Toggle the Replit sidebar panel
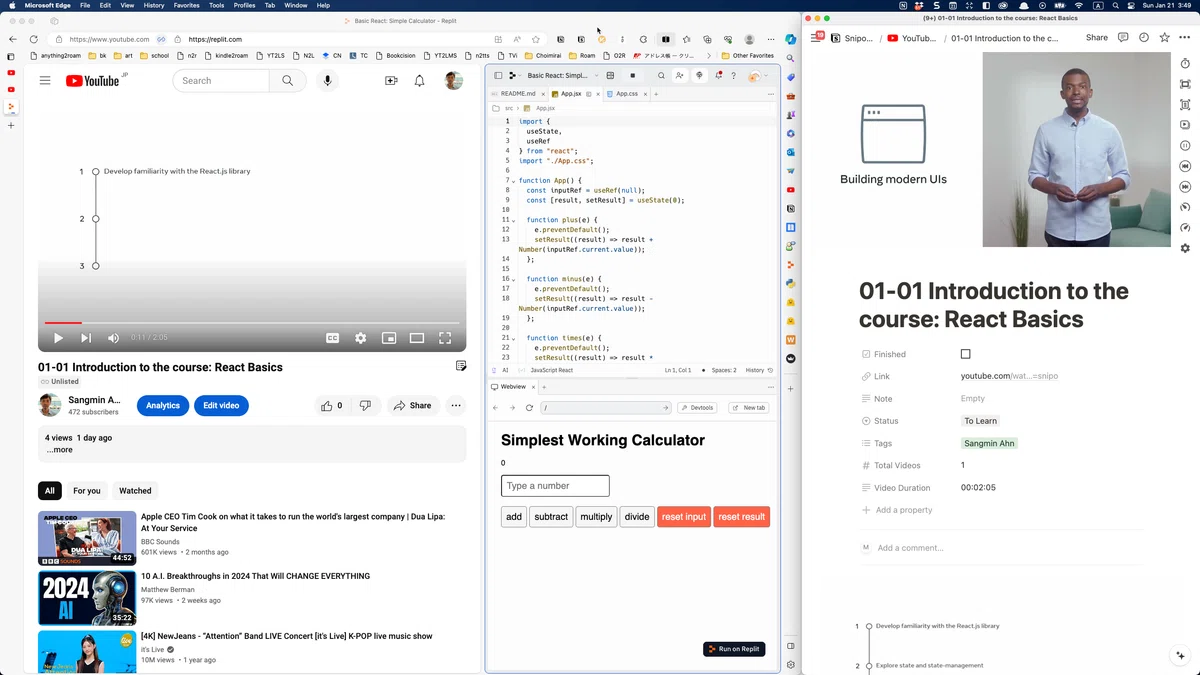Viewport: 1200px width, 675px height. pyautogui.click(x=498, y=75)
